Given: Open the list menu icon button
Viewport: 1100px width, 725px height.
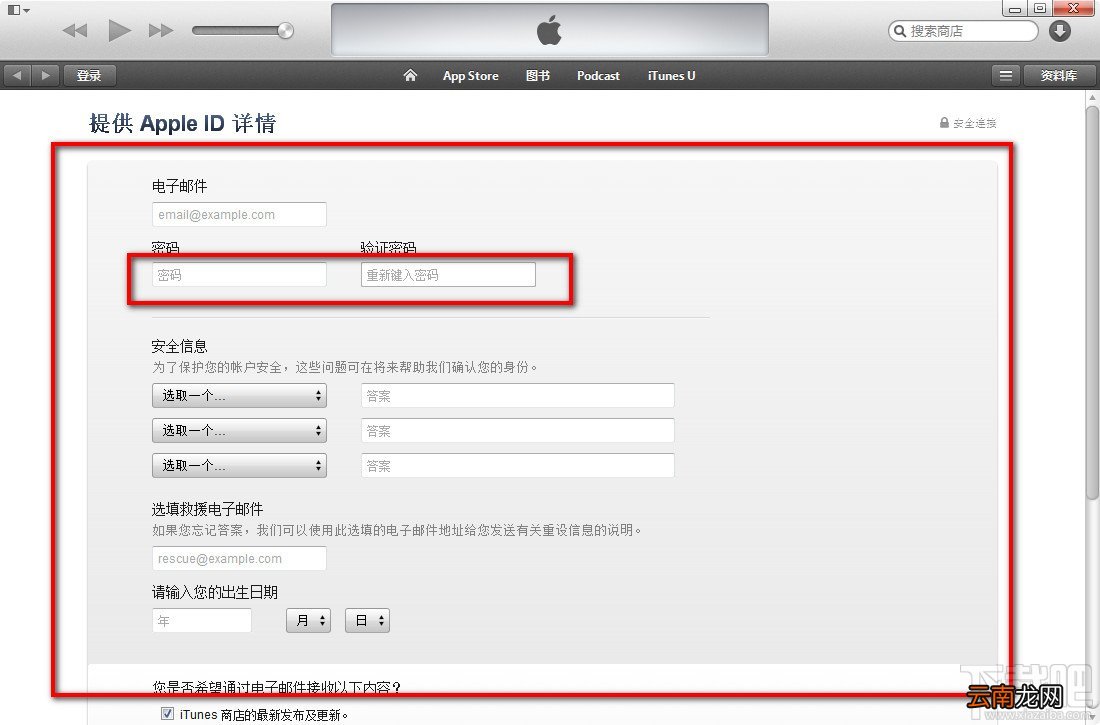Looking at the screenshot, I should [x=1005, y=75].
